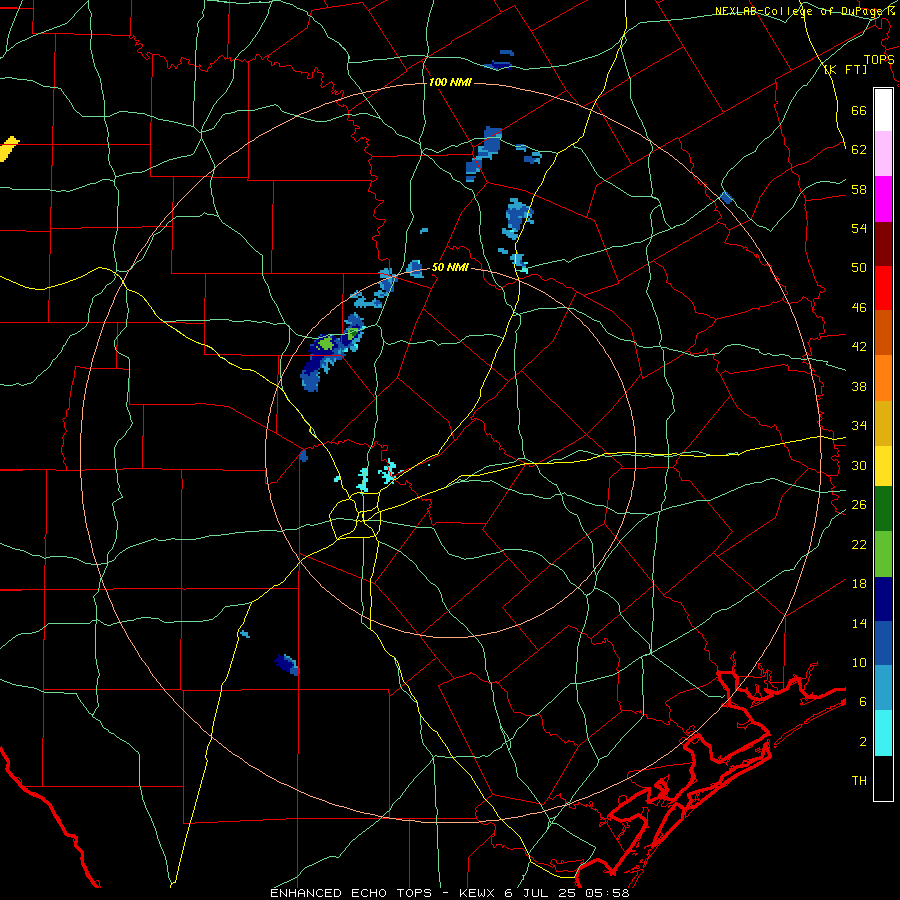
Task: Pick the bright yellow scale swatch
Action: (883, 466)
